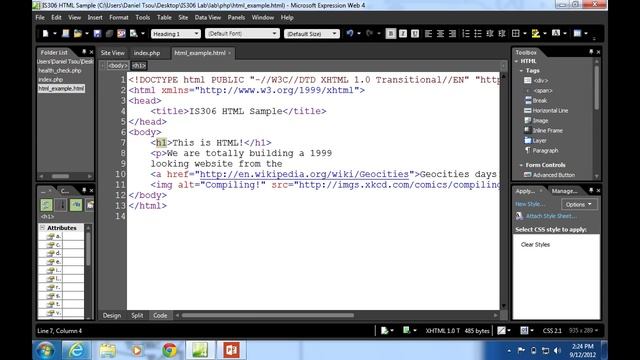Toggle Italic formatting
This screenshot has height=360, width=640.
(403, 33)
